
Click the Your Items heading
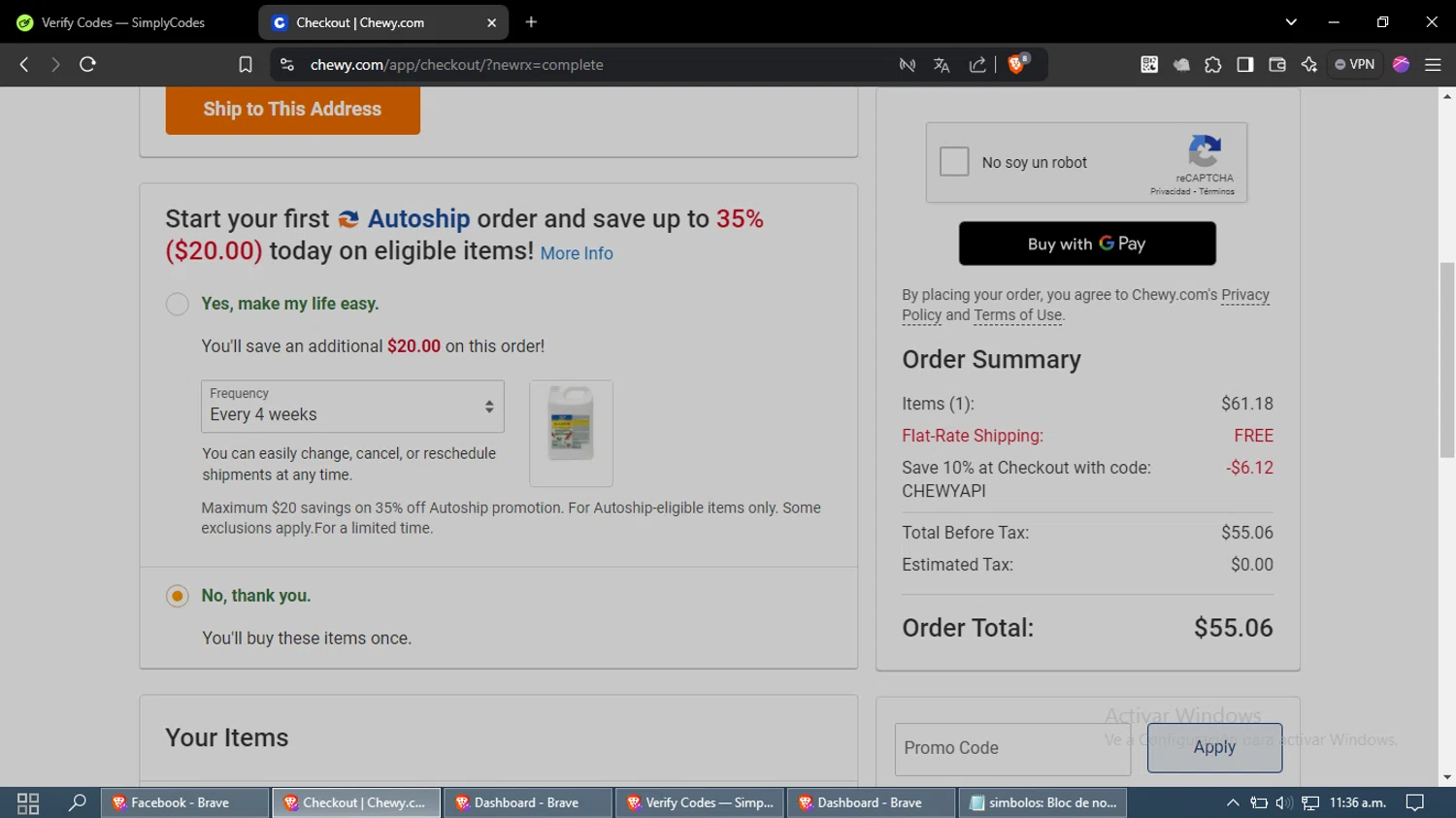[x=227, y=738]
